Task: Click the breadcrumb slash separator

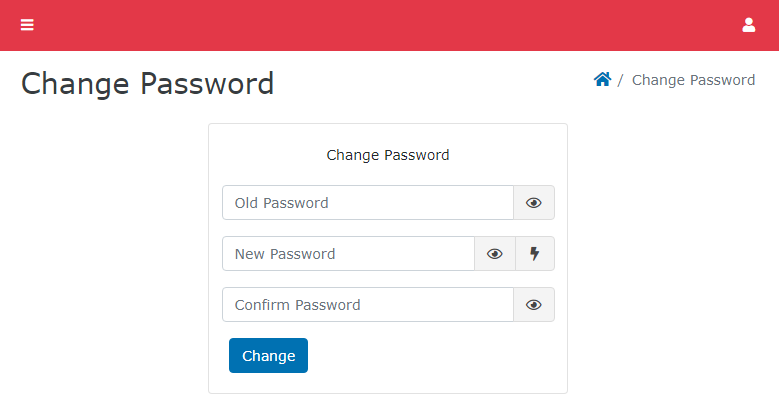Action: 621,80
